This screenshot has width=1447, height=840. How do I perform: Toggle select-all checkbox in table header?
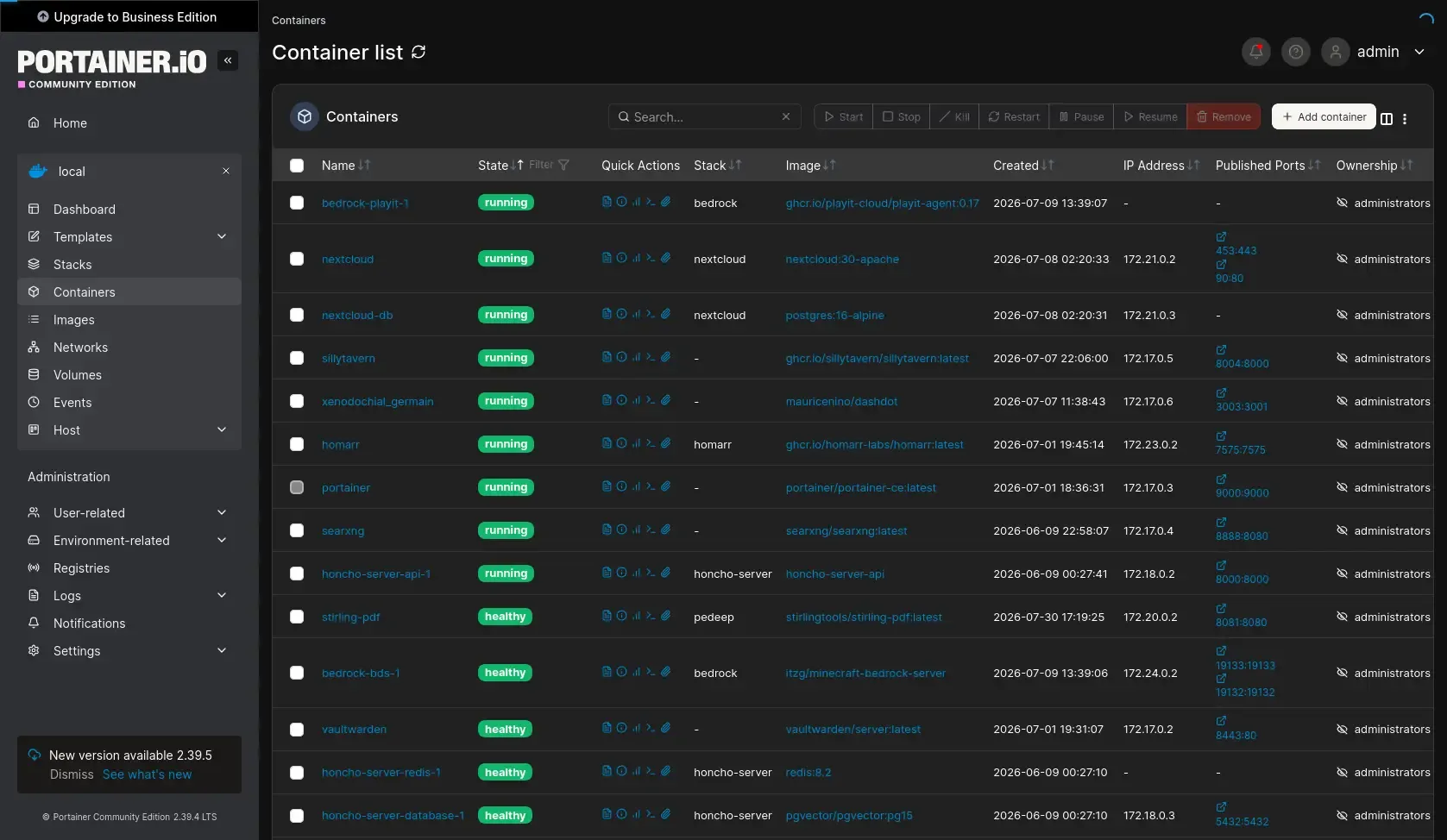[297, 166]
